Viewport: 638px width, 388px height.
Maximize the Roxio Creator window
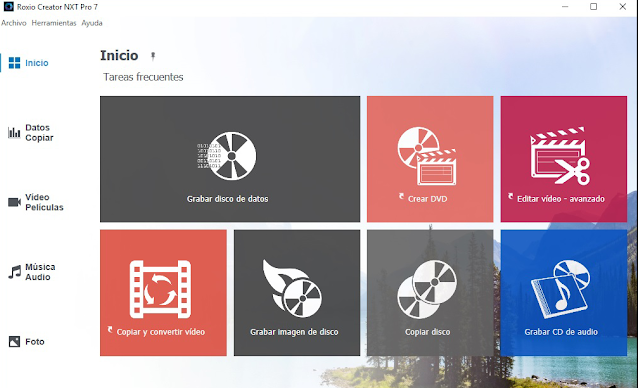point(594,7)
